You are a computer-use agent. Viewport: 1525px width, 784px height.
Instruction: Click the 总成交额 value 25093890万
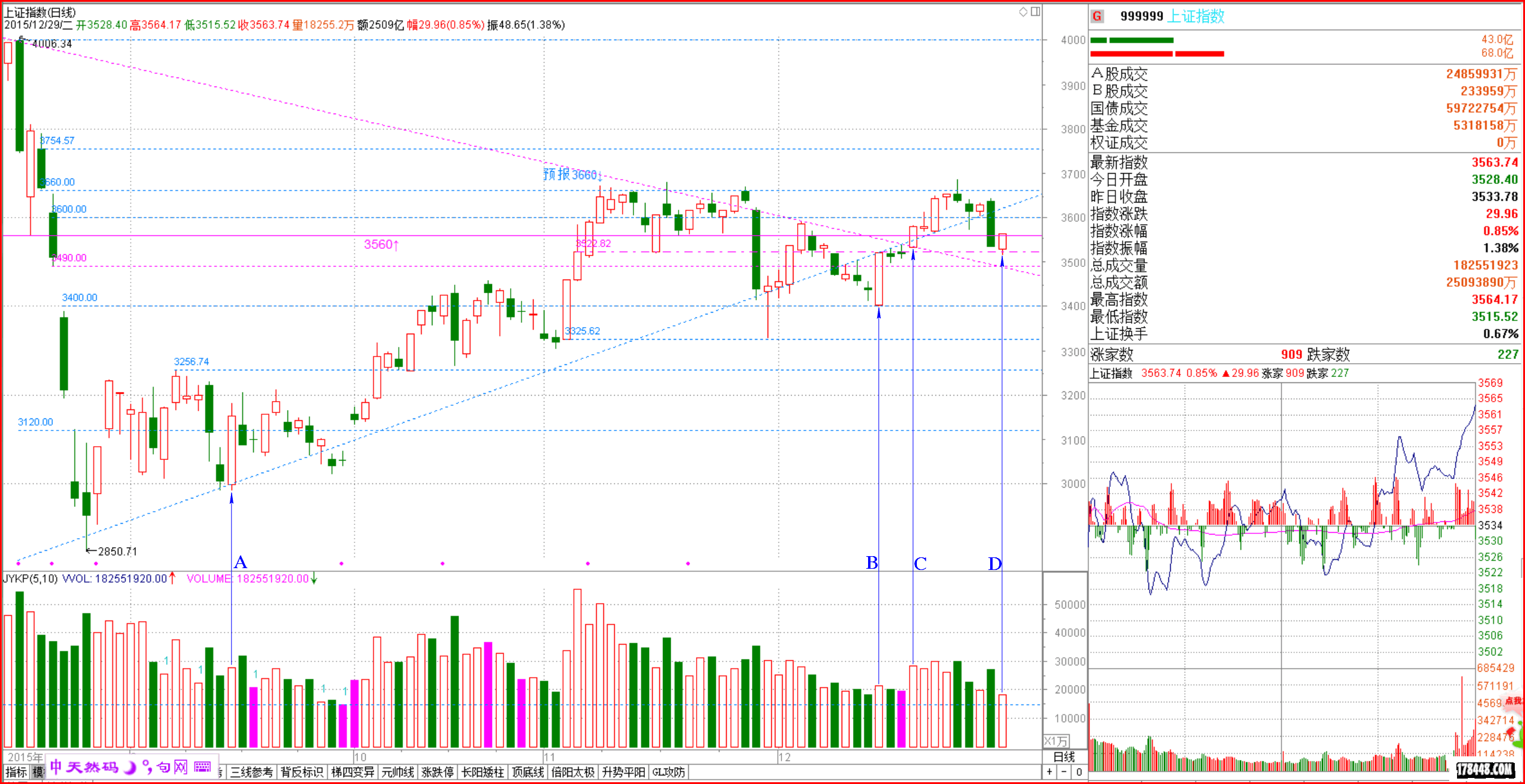[1482, 282]
